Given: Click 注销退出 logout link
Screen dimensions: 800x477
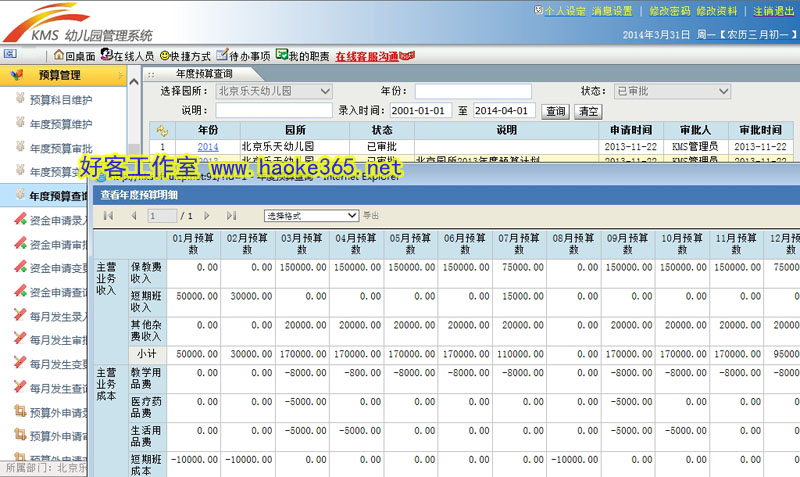Looking at the screenshot, I should point(773,11).
